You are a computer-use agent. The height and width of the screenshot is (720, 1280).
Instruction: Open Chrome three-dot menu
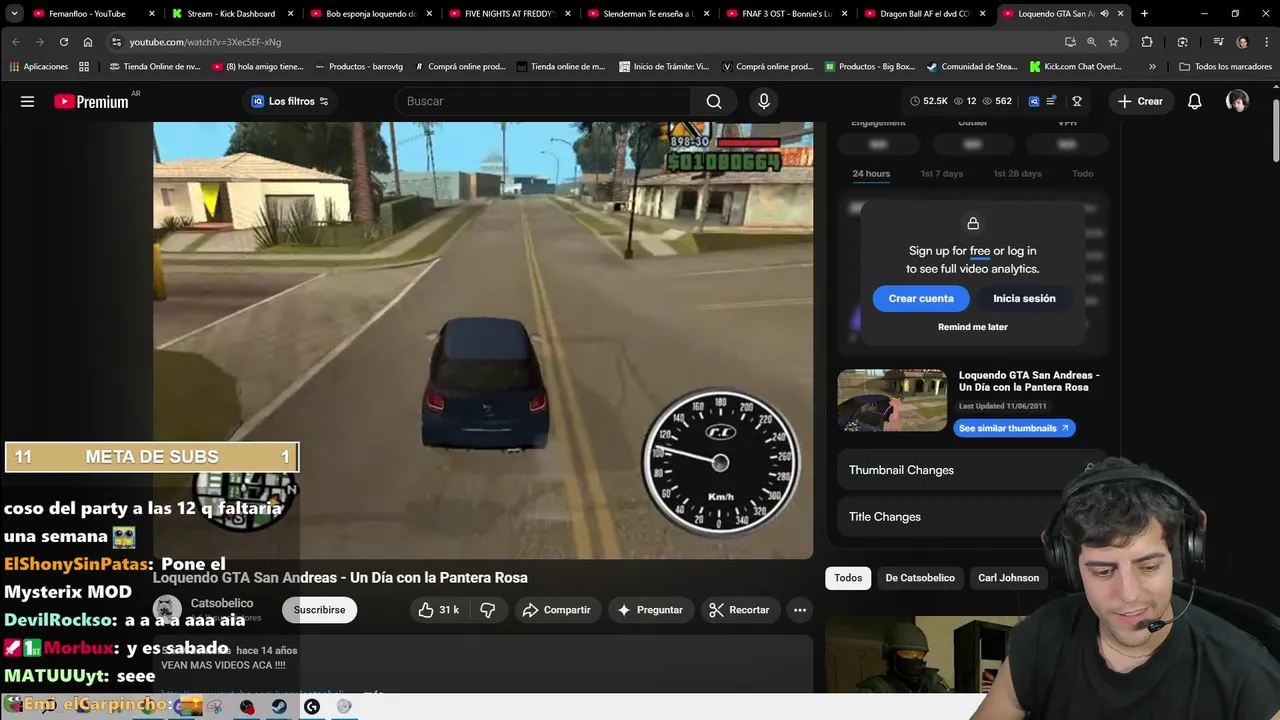point(1265,42)
